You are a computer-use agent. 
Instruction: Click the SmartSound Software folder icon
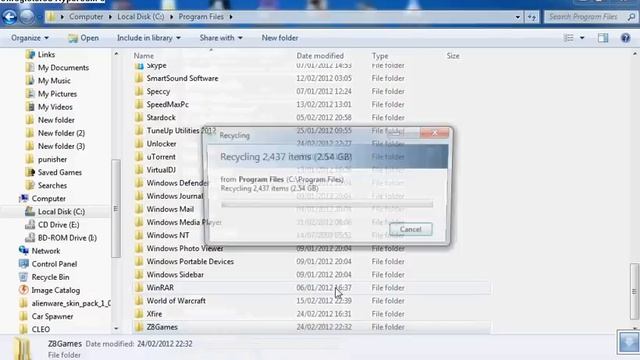point(139,78)
